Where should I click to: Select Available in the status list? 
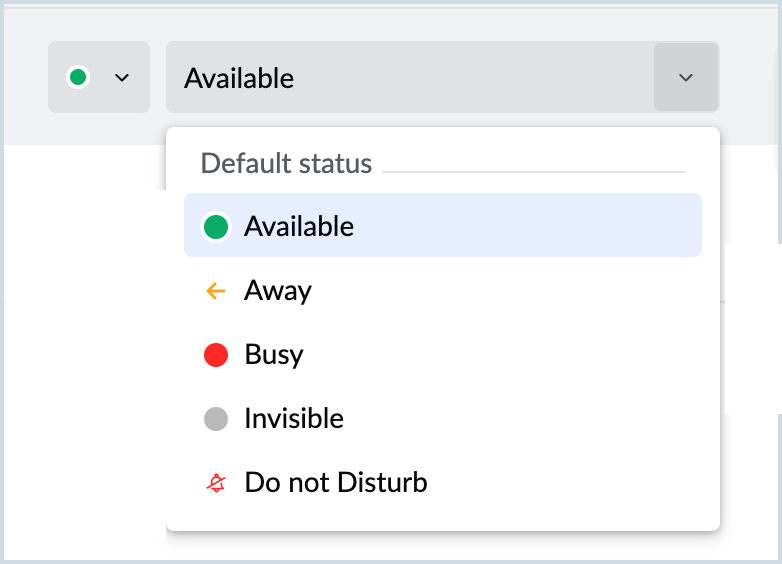443,225
